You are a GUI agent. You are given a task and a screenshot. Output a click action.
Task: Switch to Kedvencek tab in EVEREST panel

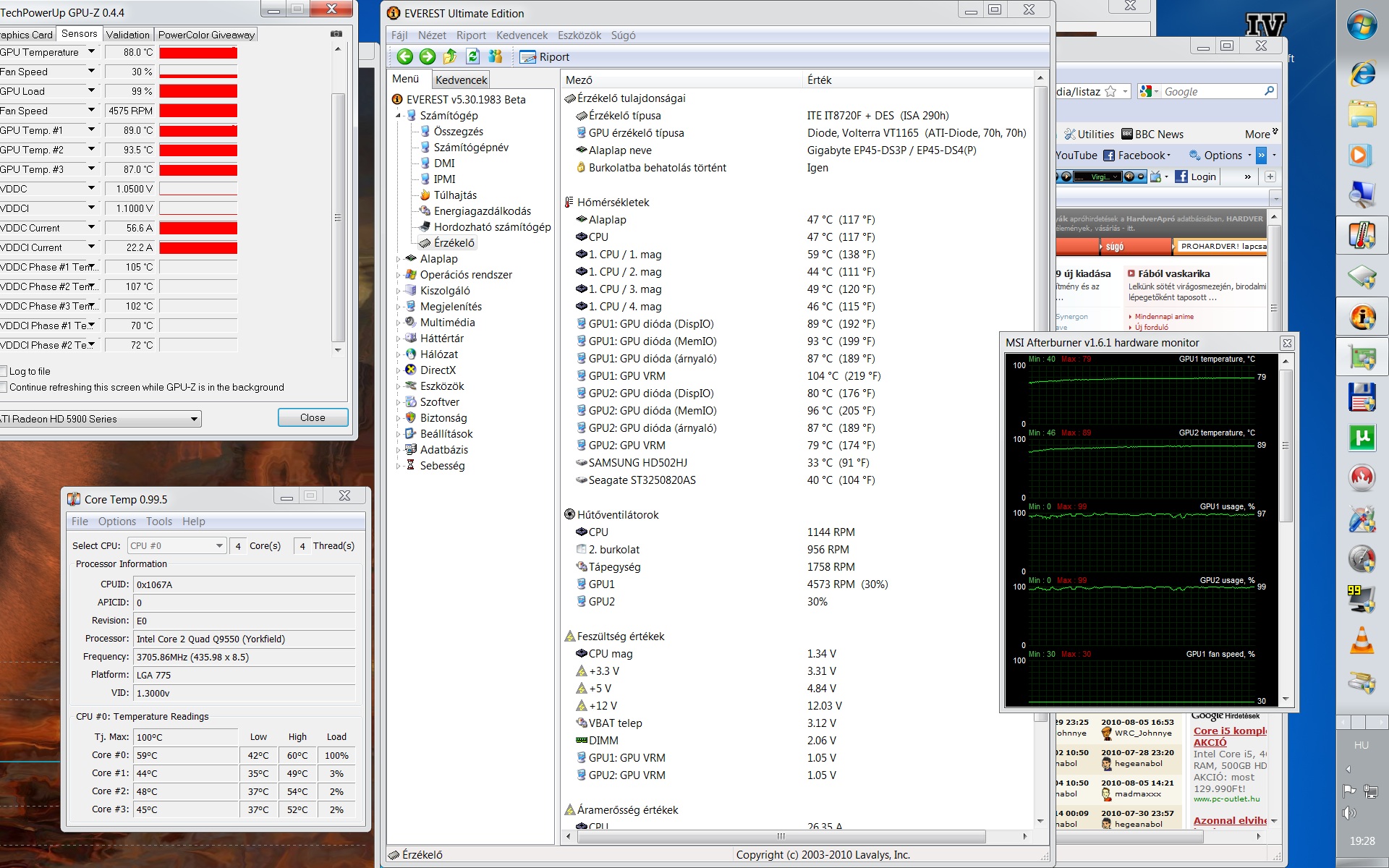[x=461, y=80]
